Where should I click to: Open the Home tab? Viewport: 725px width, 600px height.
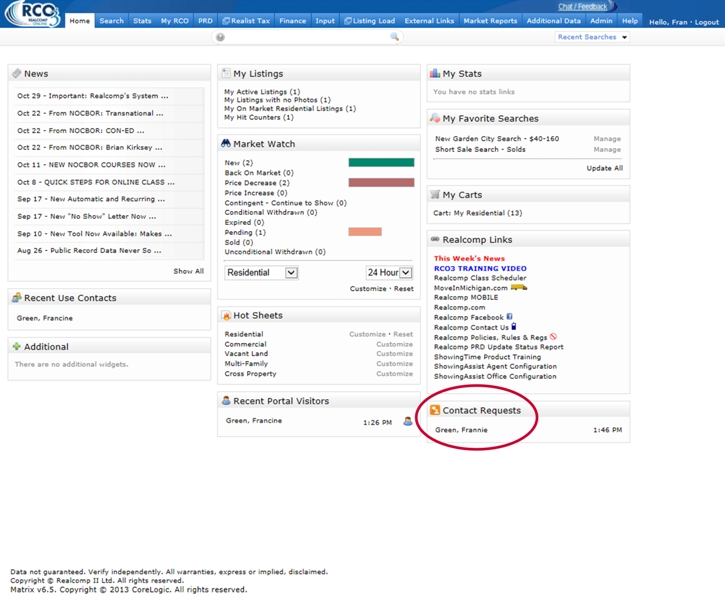[x=80, y=21]
